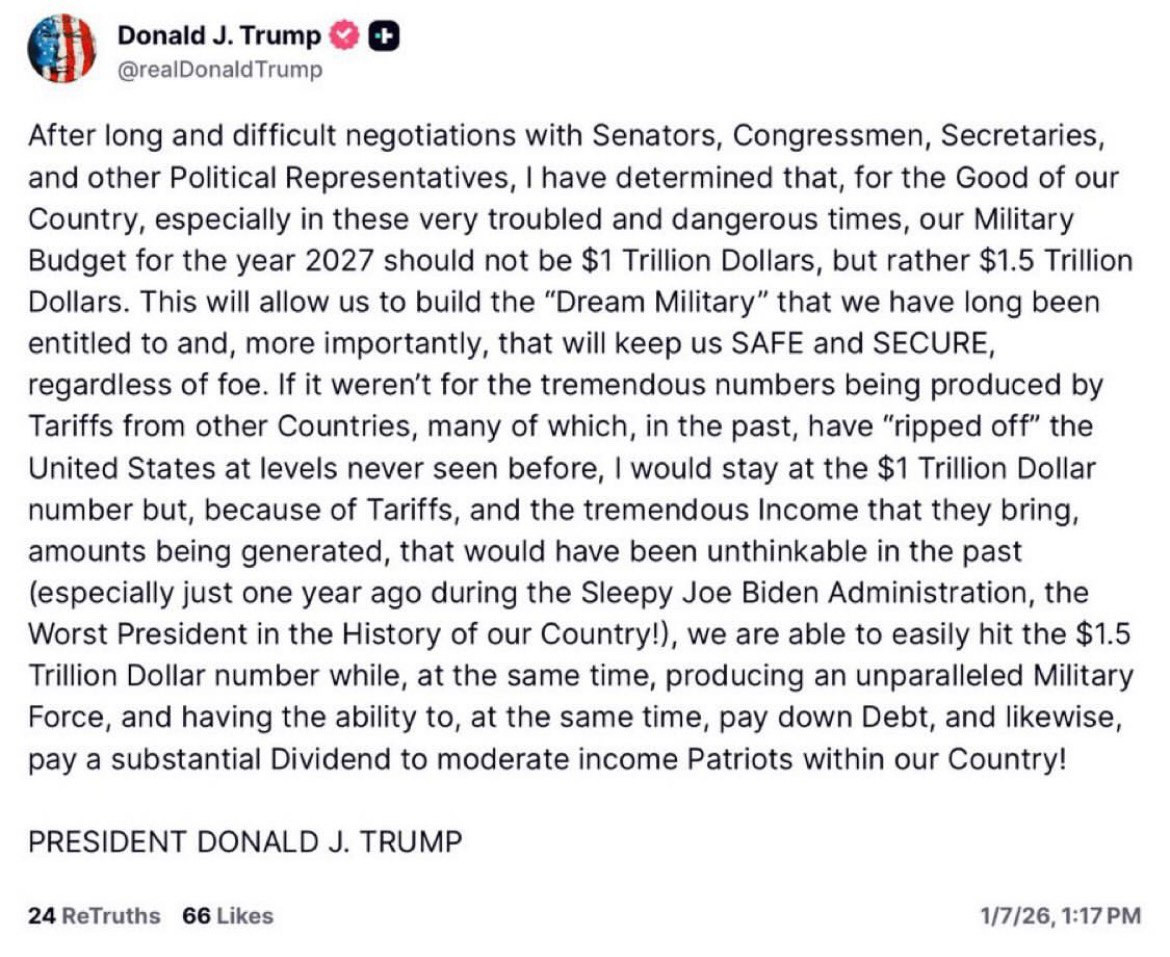
Task: View the 66 Likes list
Action: click(x=228, y=915)
